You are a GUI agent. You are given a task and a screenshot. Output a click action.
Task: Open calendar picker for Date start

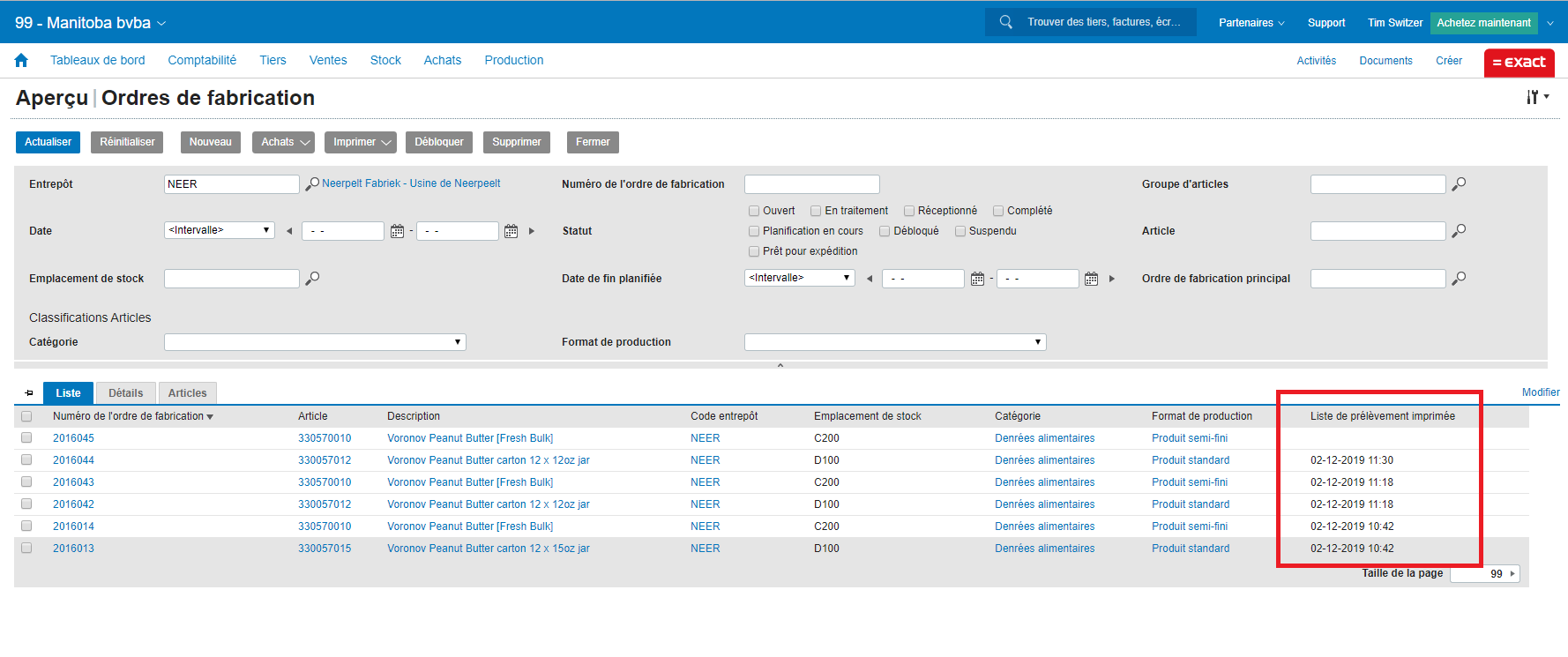[397, 231]
